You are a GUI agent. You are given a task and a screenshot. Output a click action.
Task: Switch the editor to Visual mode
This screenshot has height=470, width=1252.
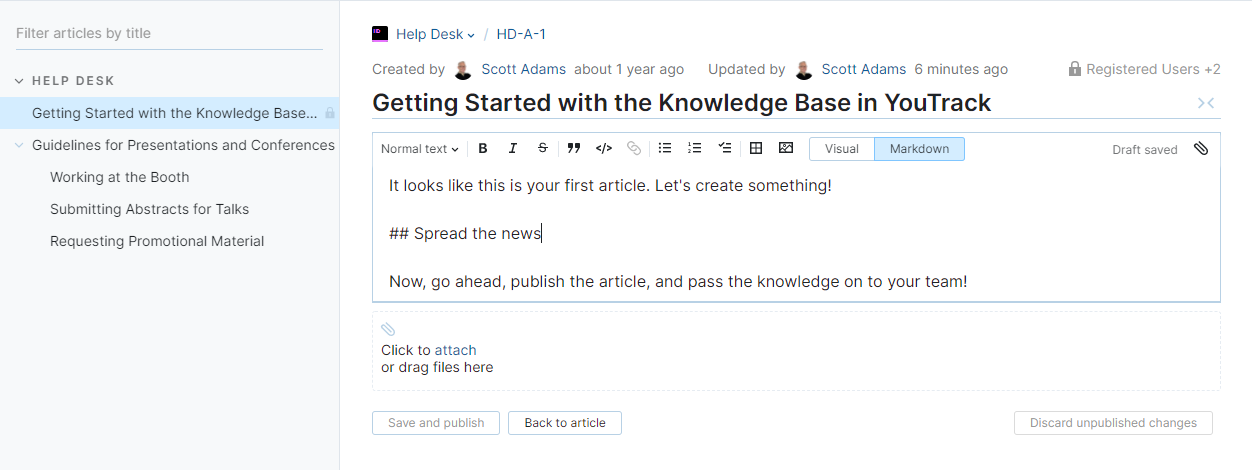point(842,149)
